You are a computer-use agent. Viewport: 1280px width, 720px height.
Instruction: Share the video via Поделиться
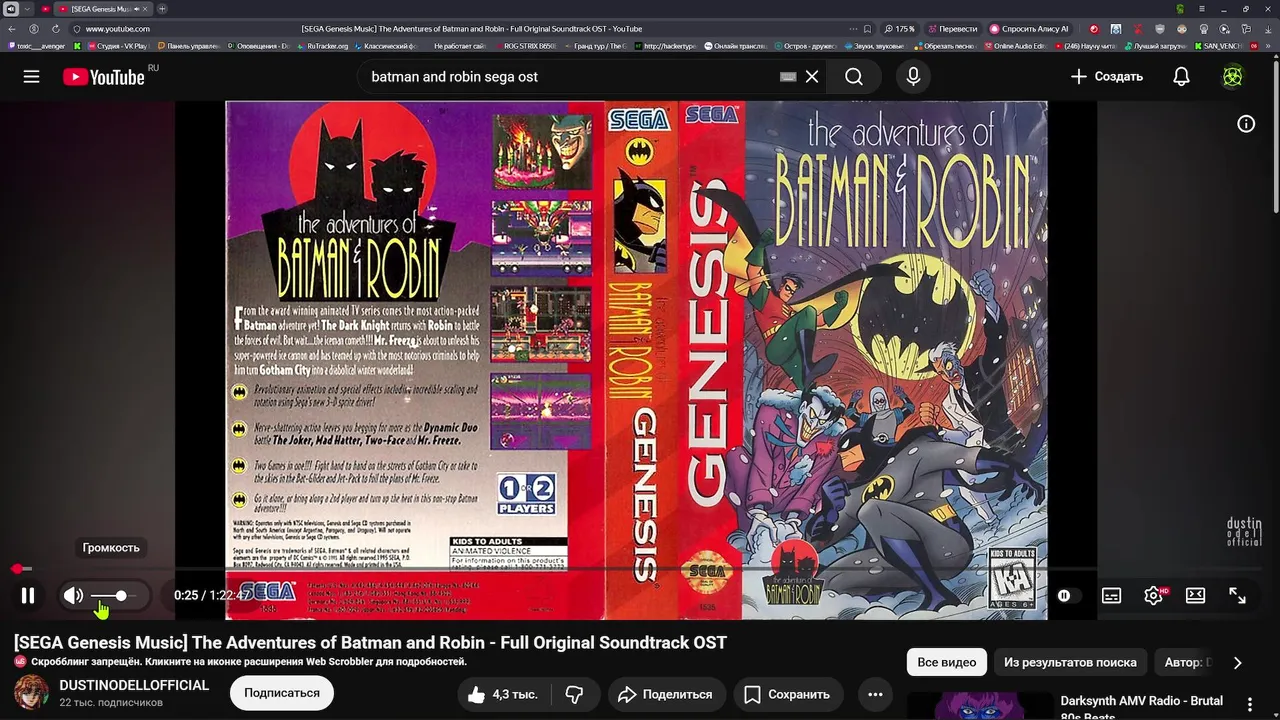[x=665, y=694]
